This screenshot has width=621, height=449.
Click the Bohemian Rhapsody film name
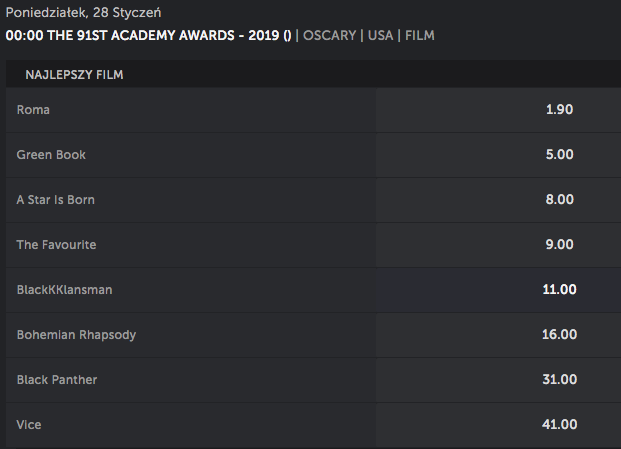pyautogui.click(x=76, y=335)
